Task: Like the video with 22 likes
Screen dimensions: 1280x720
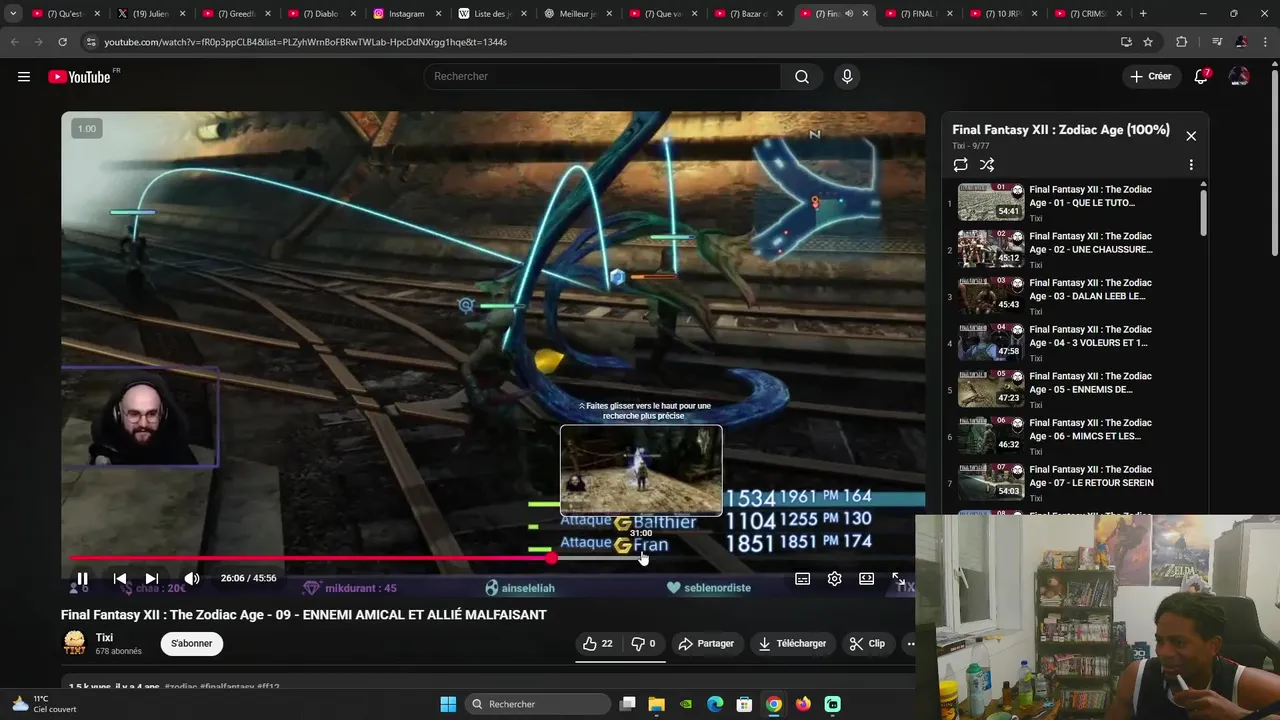Action: pos(598,644)
